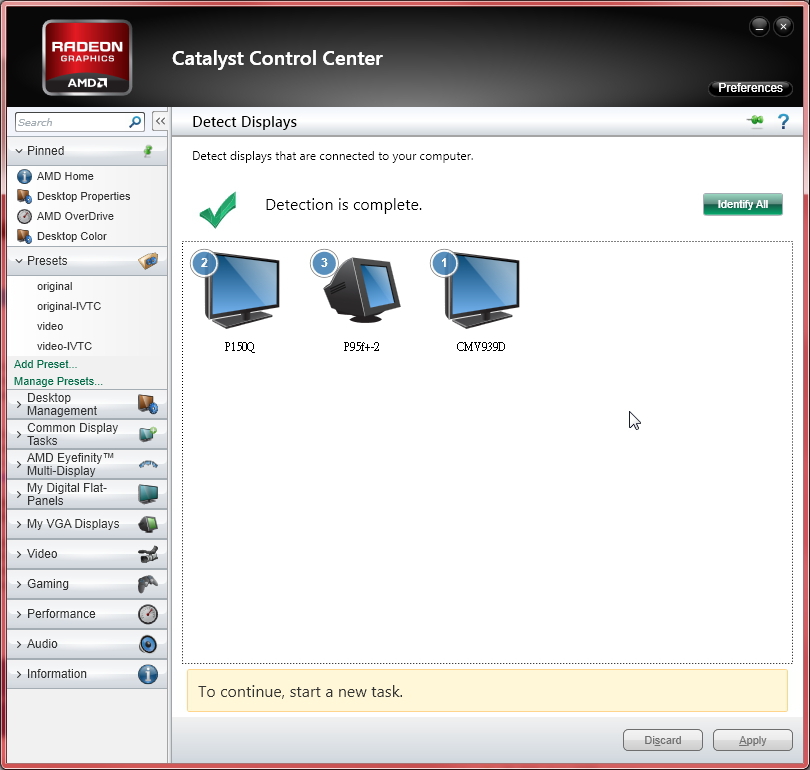Expand Common Display Tasks section
This screenshot has width=810, height=770.
[19, 434]
